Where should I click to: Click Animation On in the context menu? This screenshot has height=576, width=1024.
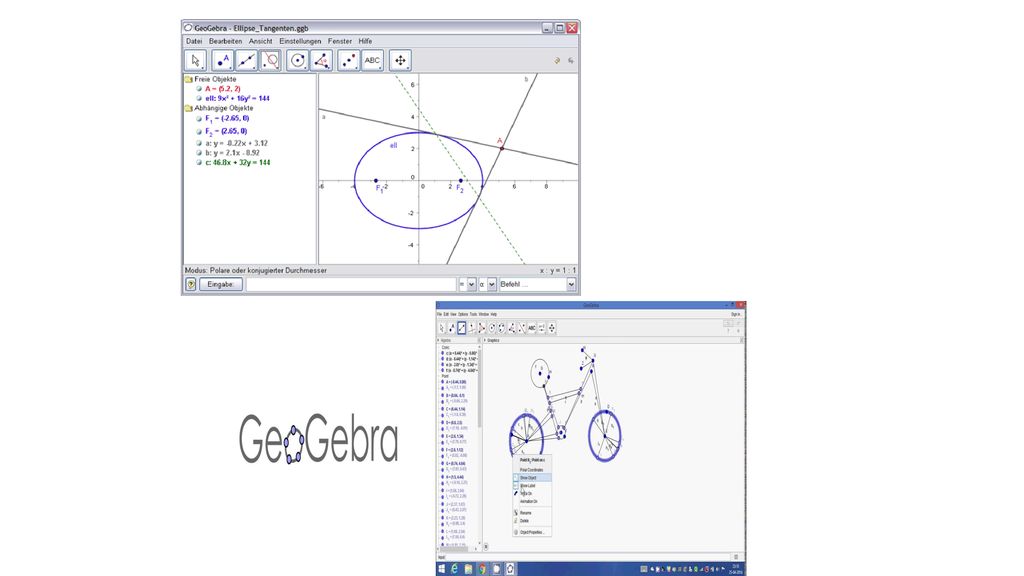click(532, 502)
